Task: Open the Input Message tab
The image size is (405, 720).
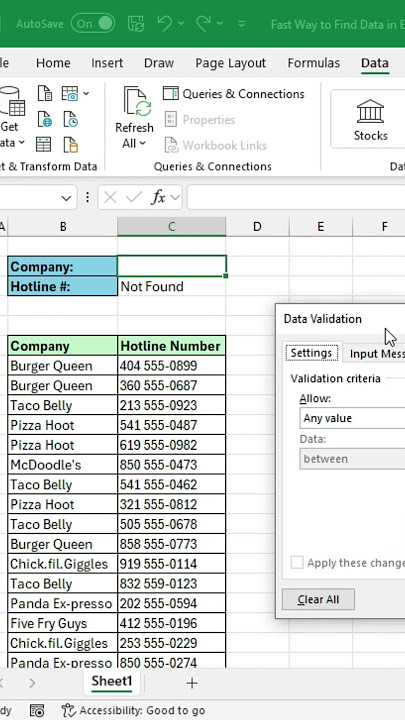Action: [x=374, y=354]
